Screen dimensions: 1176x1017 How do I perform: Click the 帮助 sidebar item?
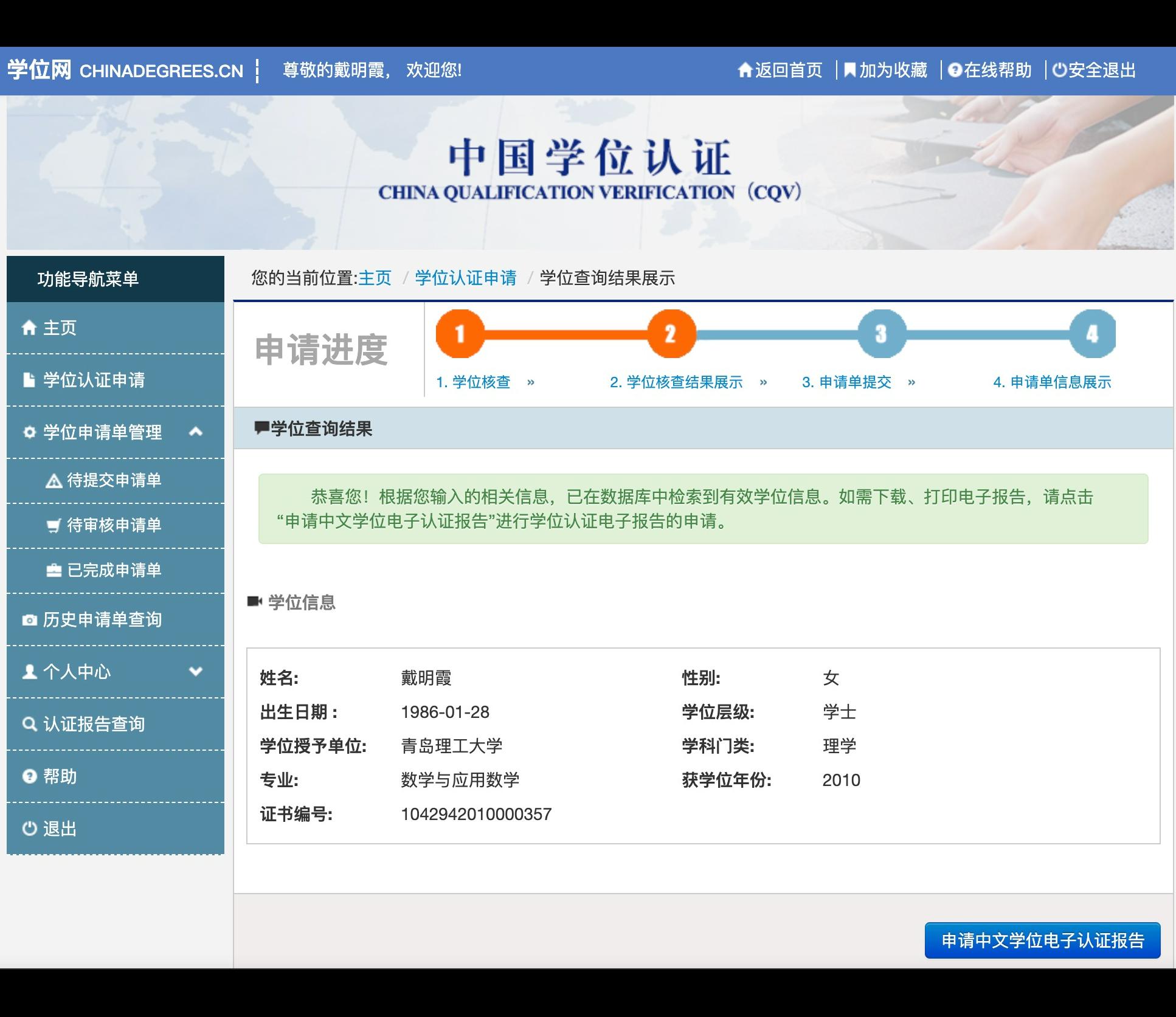(60, 776)
